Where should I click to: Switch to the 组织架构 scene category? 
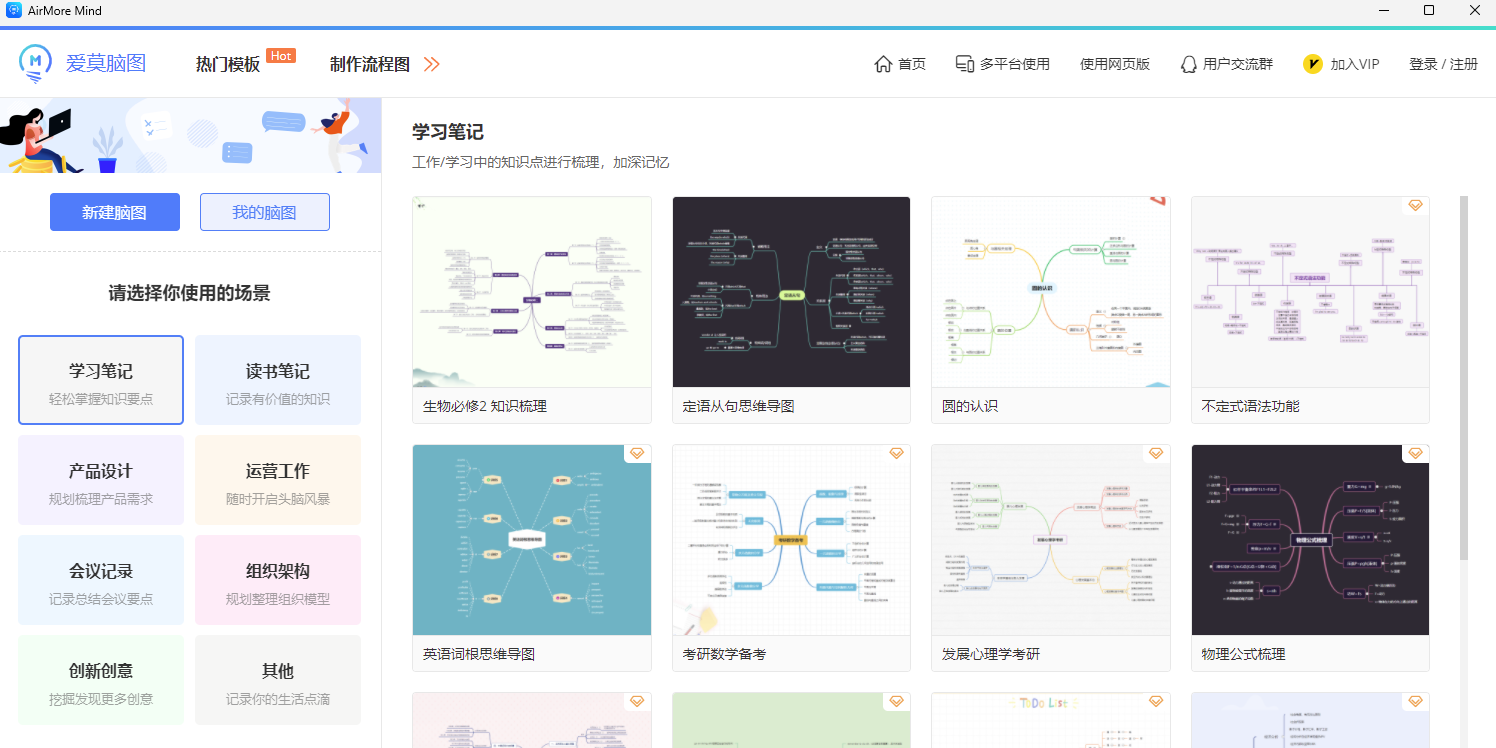[x=278, y=580]
